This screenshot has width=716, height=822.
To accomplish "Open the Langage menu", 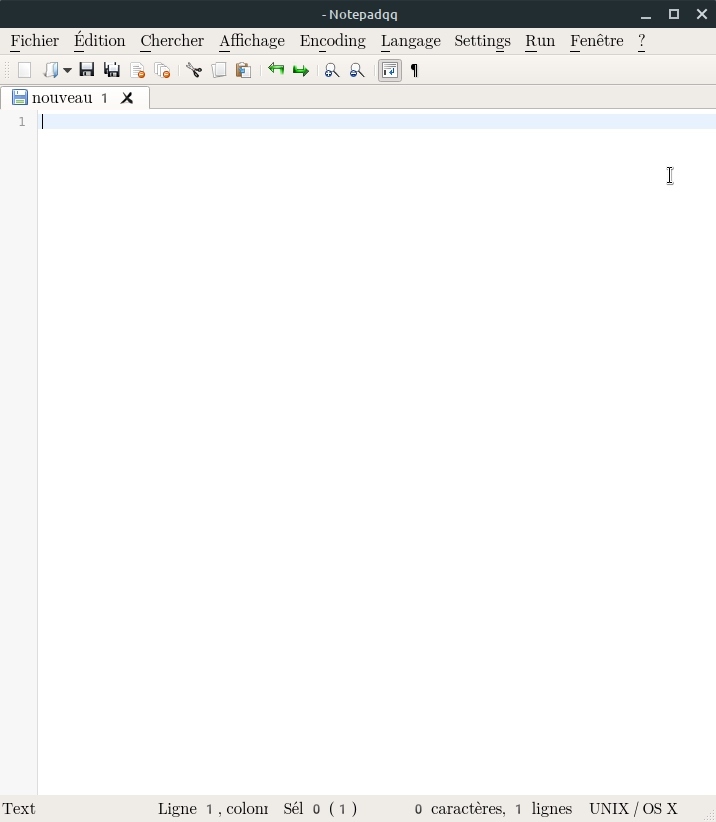I will click(410, 41).
